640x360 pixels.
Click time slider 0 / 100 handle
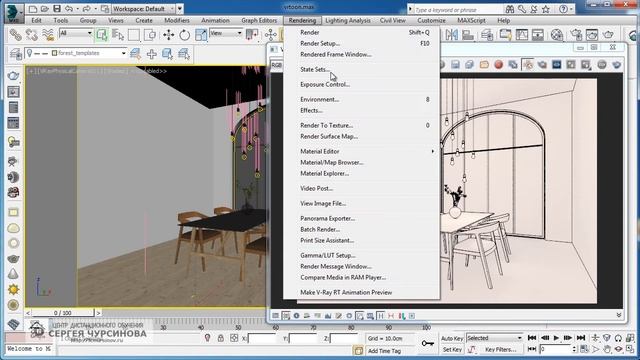coord(63,313)
